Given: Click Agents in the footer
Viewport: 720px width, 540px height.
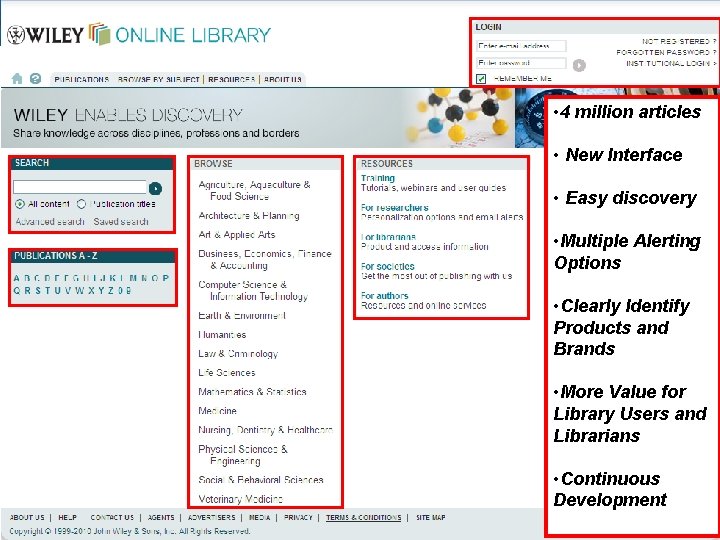Looking at the screenshot, I should coord(161,518).
